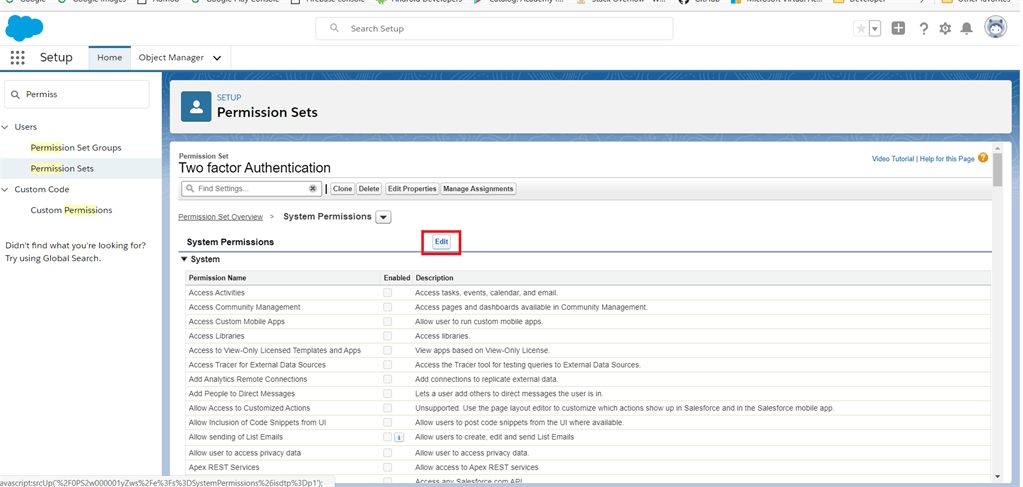Image resolution: width=1023 pixels, height=487 pixels.
Task: Click the Favorites star icon
Action: (861, 28)
